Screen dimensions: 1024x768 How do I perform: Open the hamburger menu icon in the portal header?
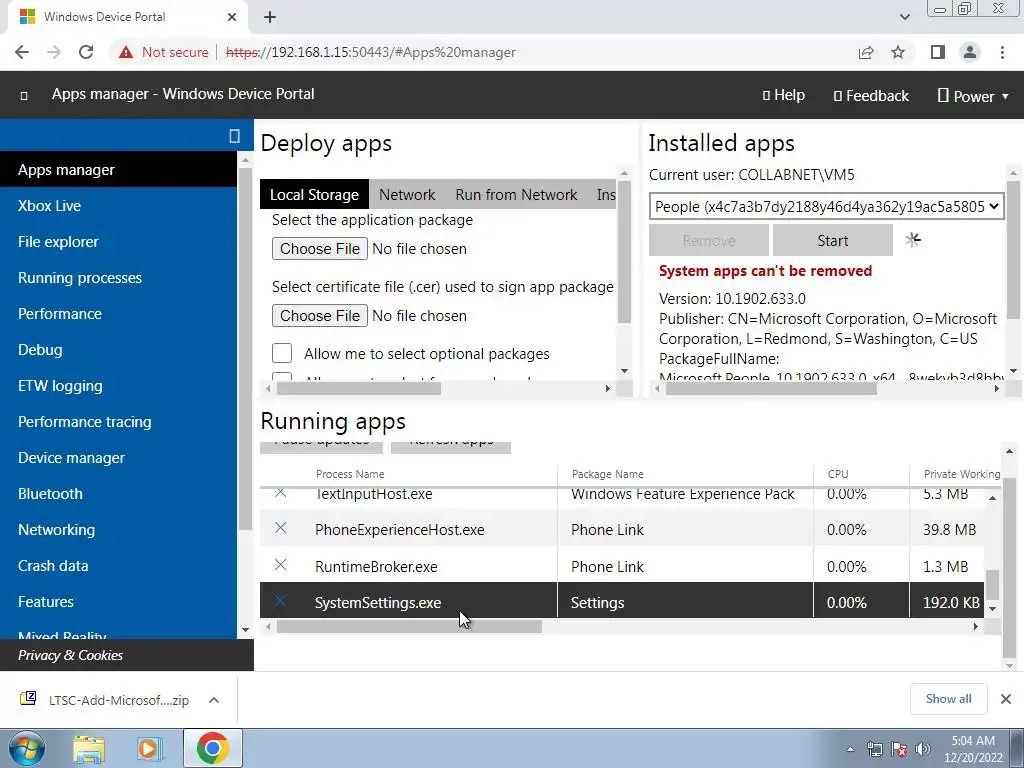(24, 96)
